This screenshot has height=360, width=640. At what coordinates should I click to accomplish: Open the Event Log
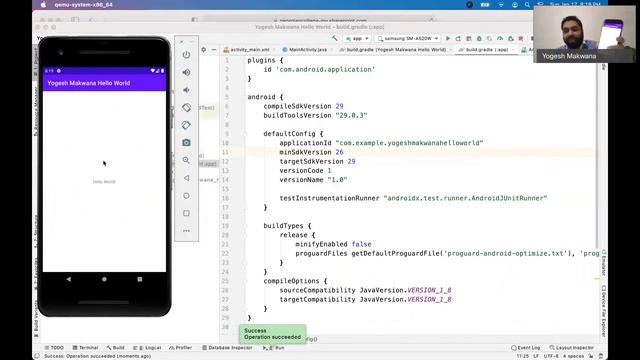tap(525, 348)
